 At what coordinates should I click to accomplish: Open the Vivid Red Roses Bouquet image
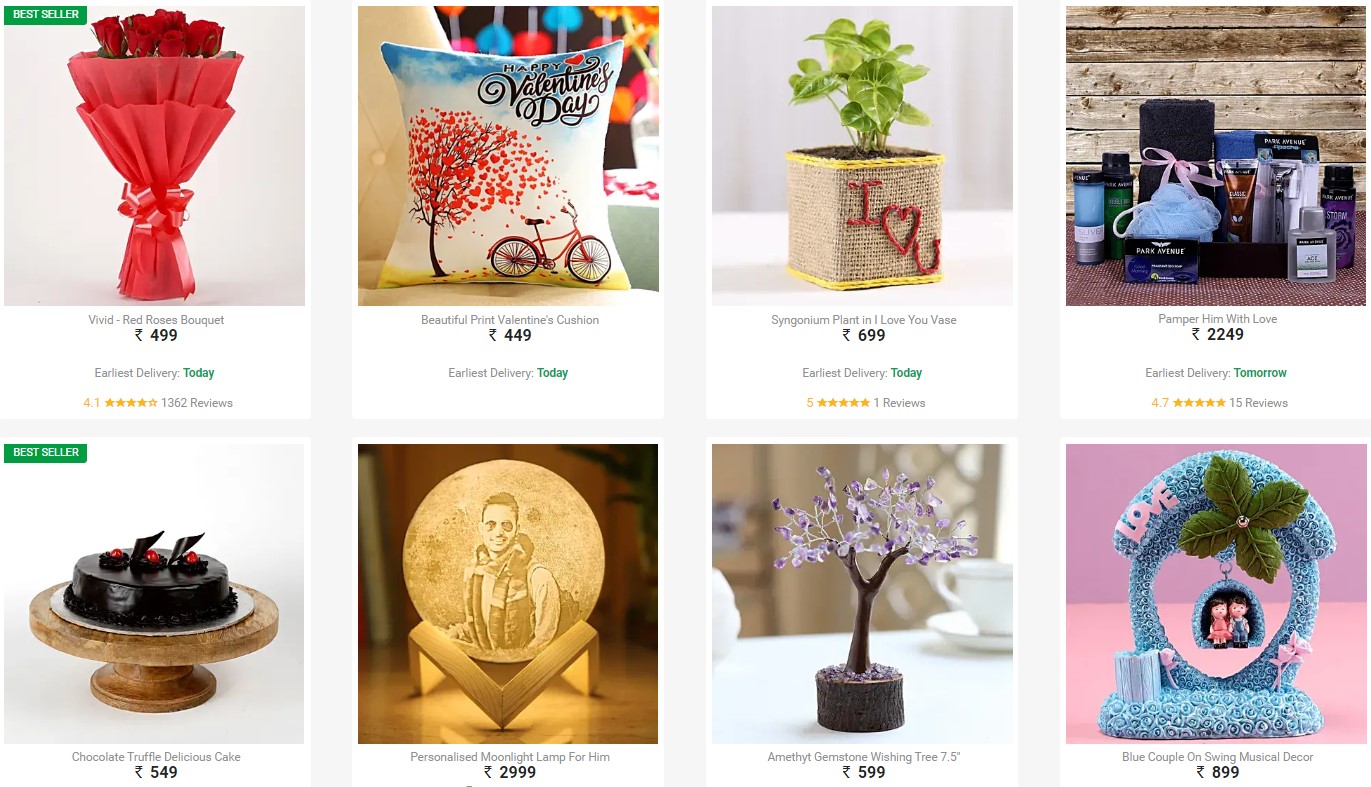(155, 156)
